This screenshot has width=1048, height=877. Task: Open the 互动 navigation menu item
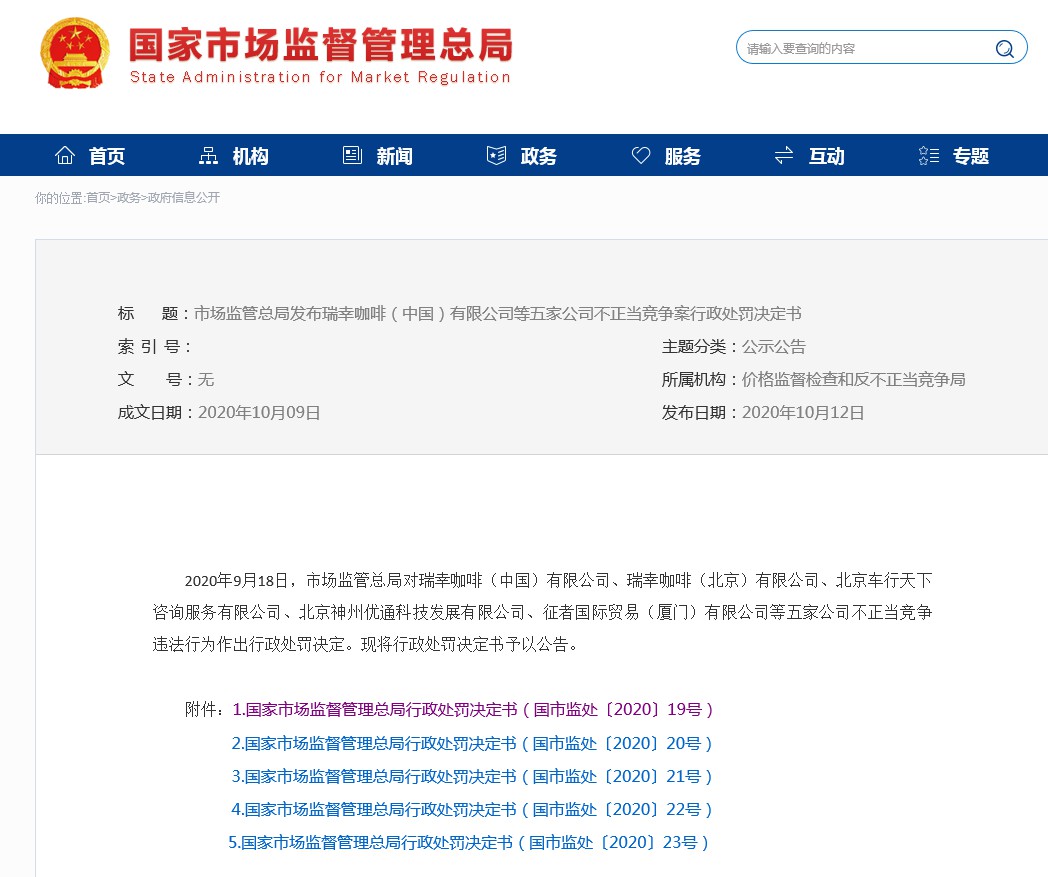827,156
